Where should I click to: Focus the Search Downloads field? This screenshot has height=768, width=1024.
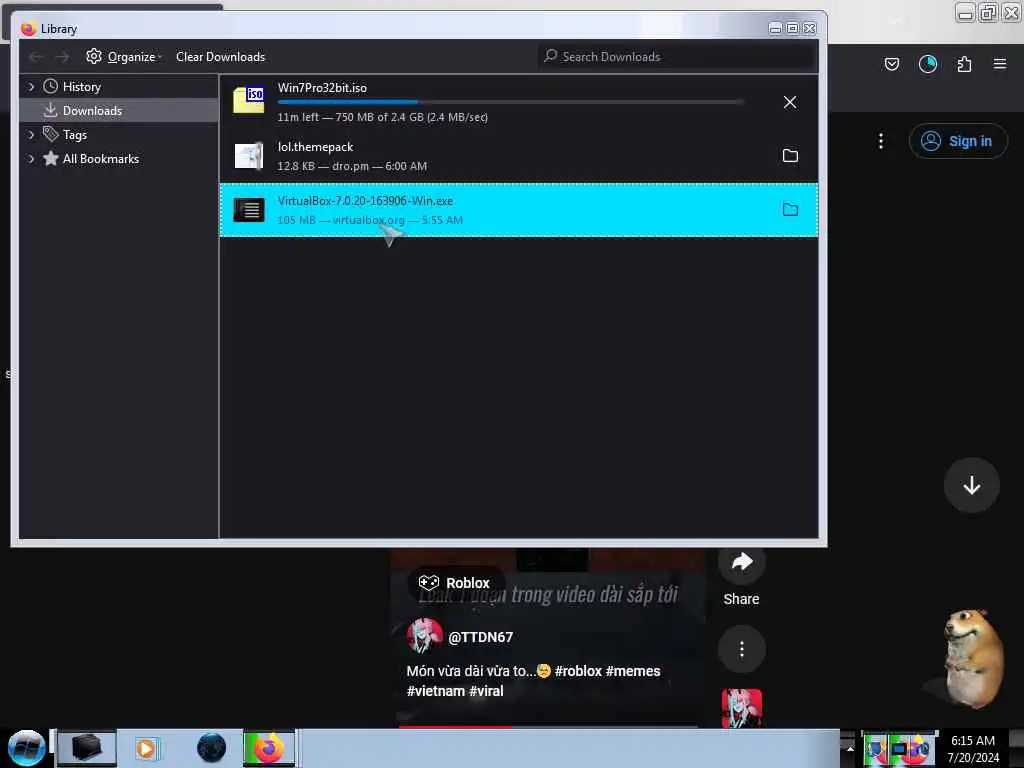[x=676, y=57]
